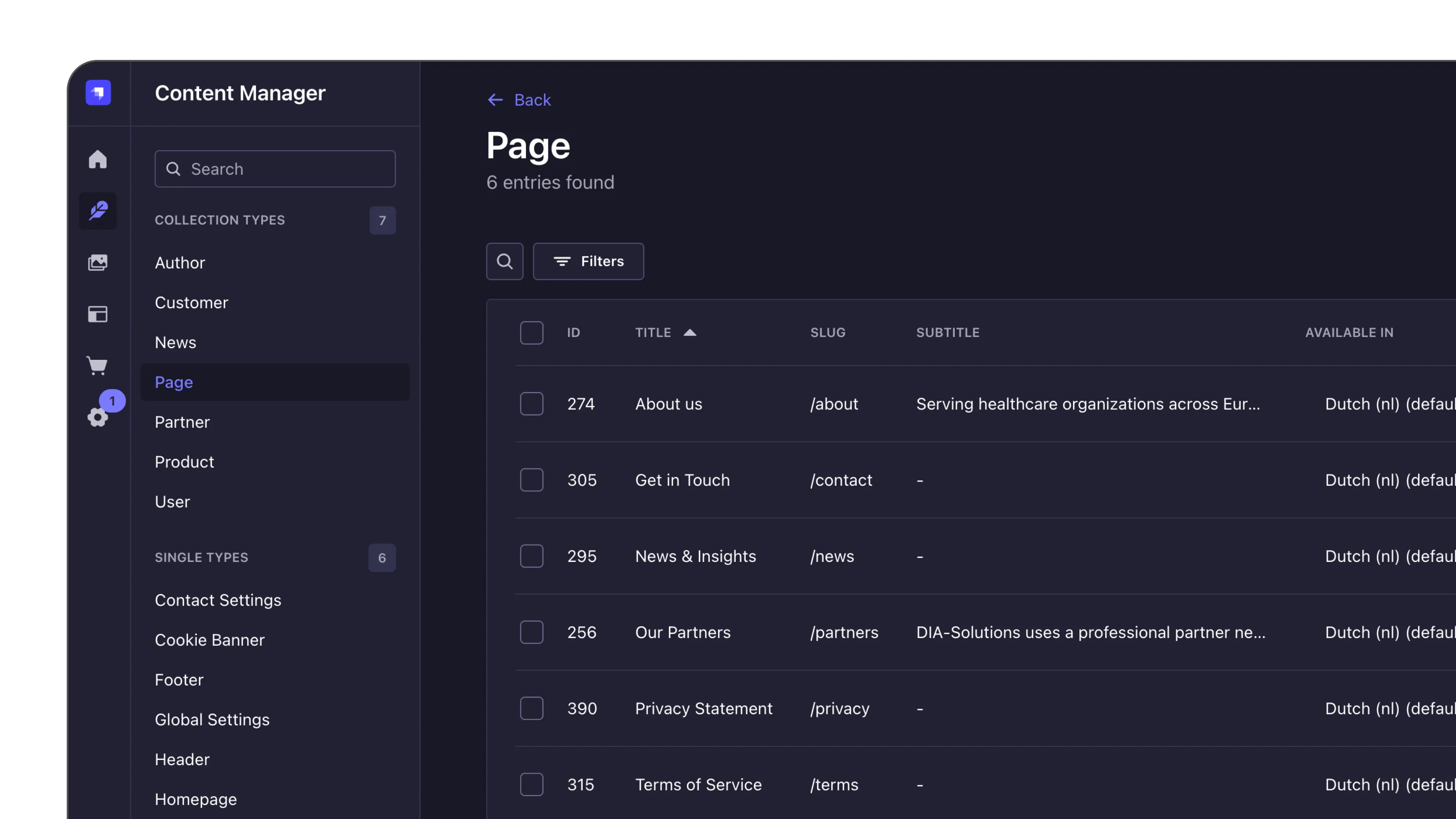Viewport: 1456px width, 819px height.
Task: Open the News collection type
Action: pos(175,342)
